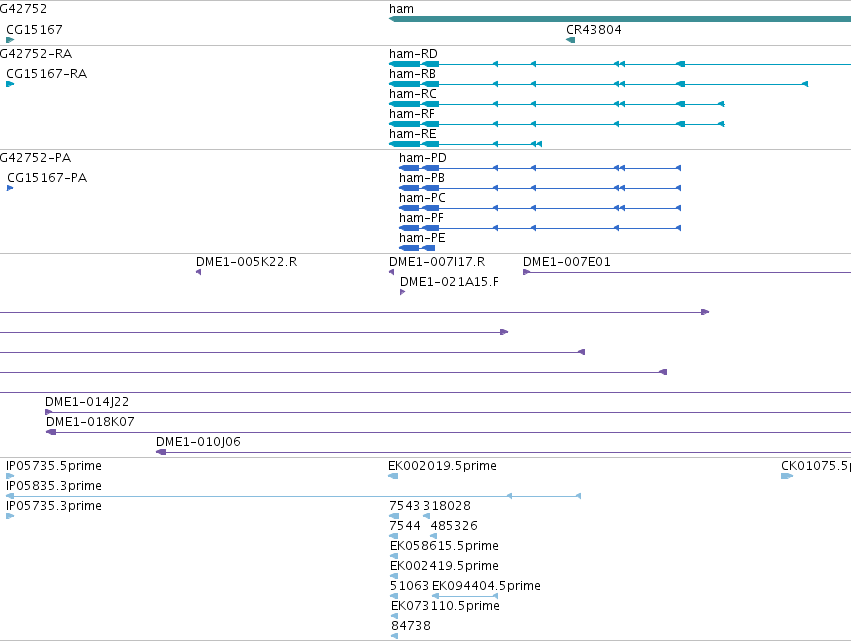The height and width of the screenshot is (641, 851).
Task: Click the CG15167-RA transcript arrow glyph
Action: coord(10,84)
